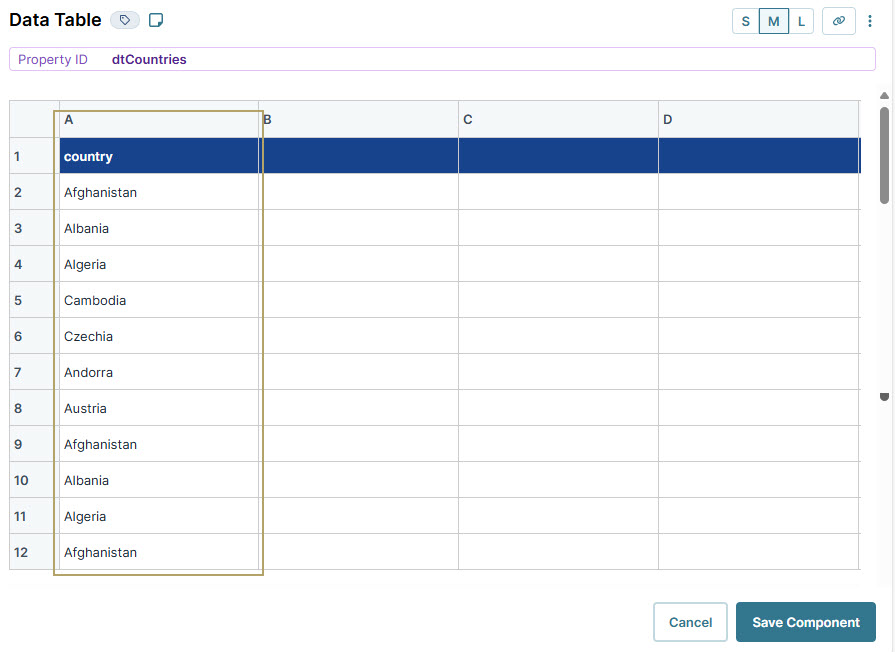This screenshot has width=895, height=652.
Task: Click row number 5 header
Action: [x=34, y=300]
